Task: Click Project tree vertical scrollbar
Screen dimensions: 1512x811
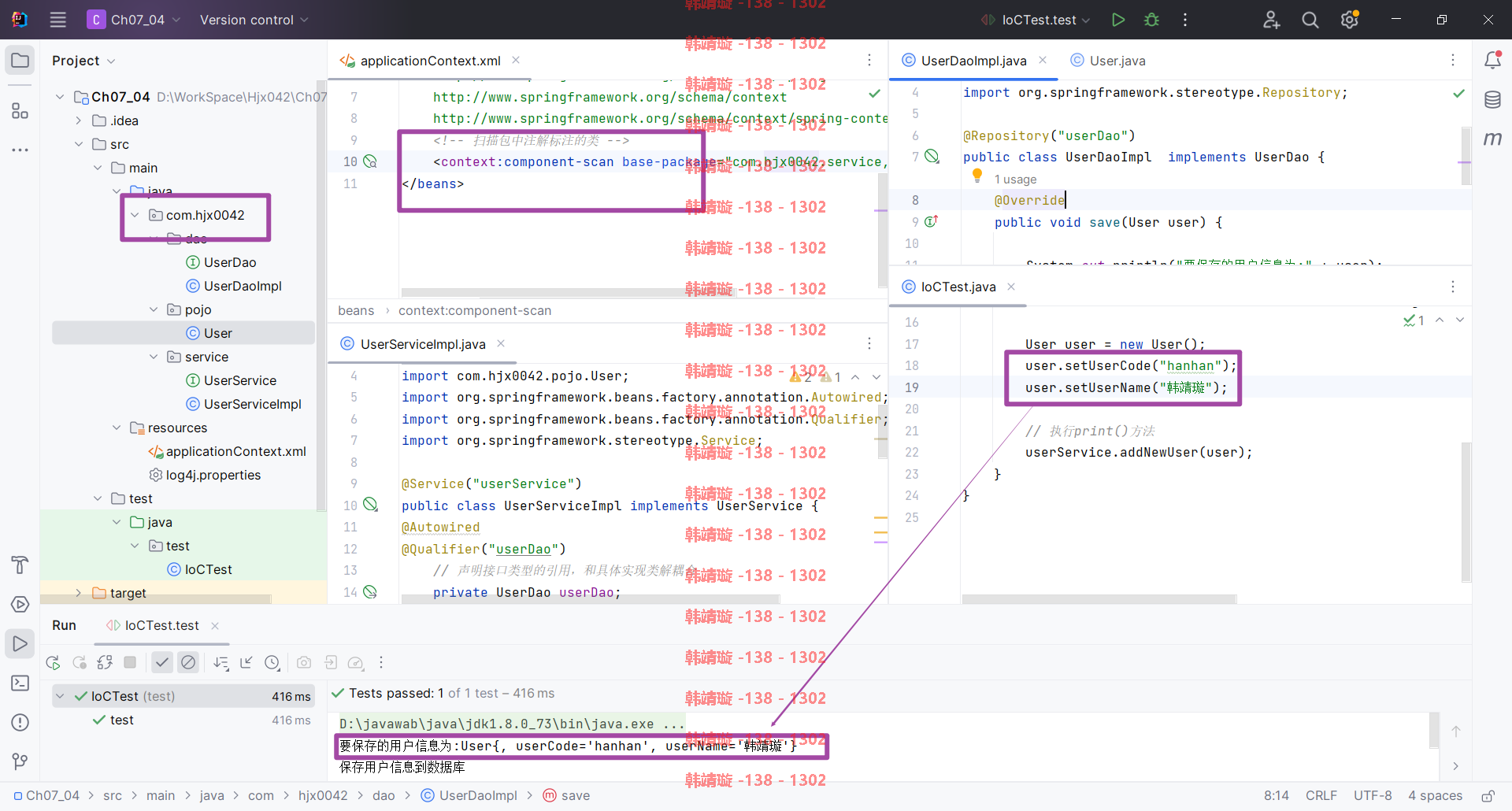Action: click(x=321, y=295)
